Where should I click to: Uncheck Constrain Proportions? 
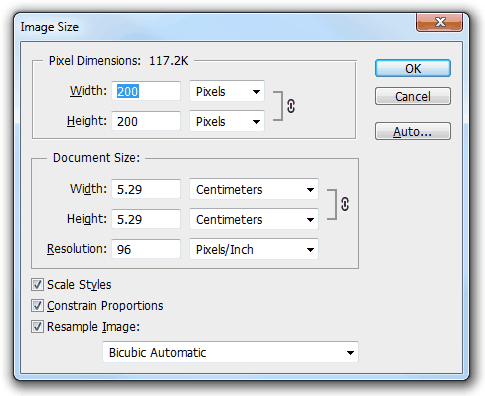37,306
